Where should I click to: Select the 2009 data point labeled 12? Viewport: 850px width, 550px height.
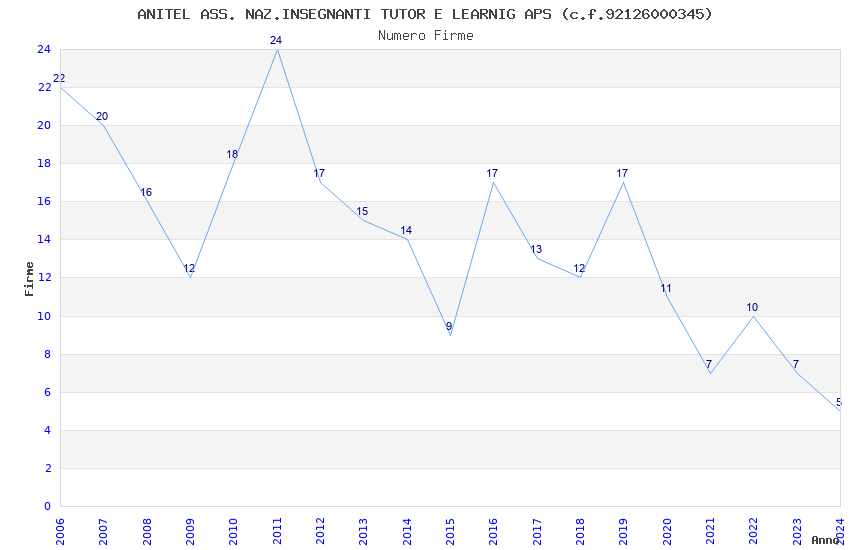point(189,268)
